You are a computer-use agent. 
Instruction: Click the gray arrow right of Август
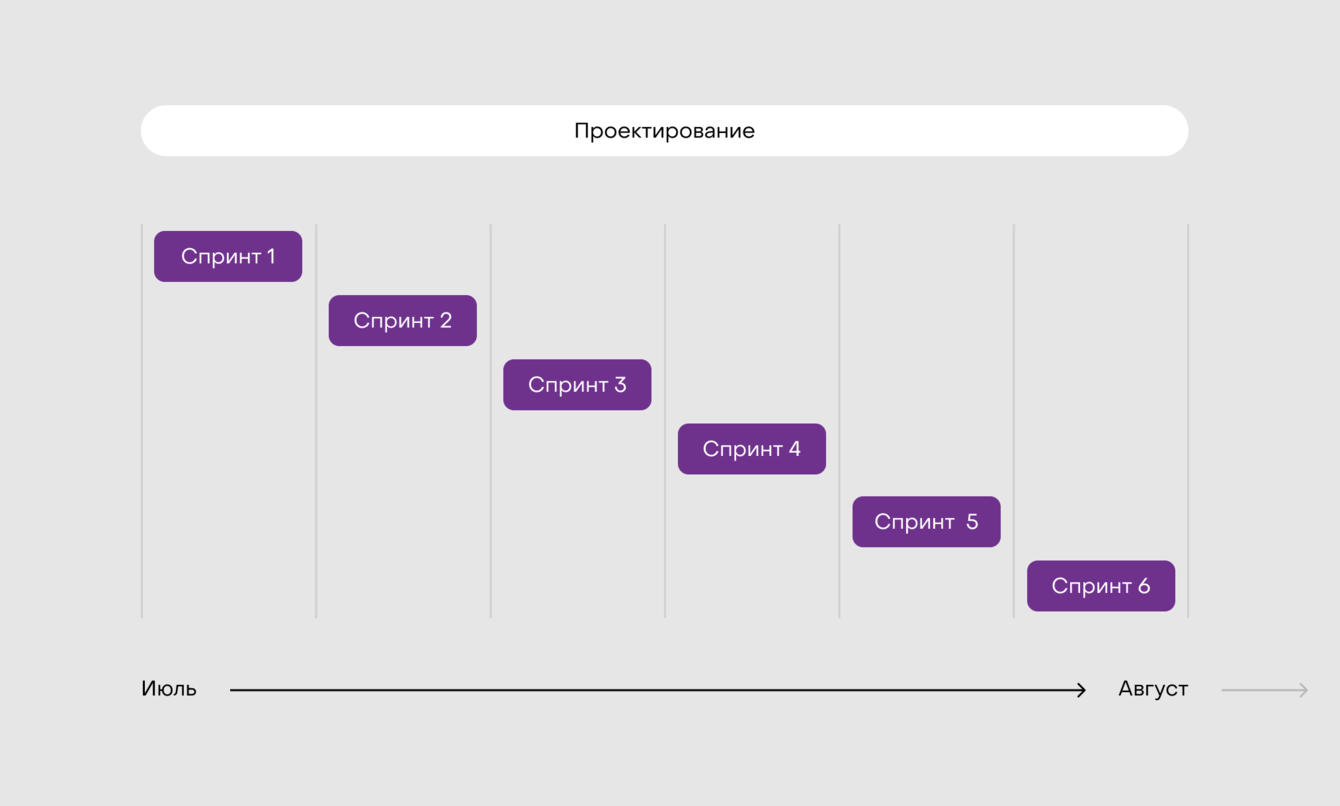click(1262, 690)
